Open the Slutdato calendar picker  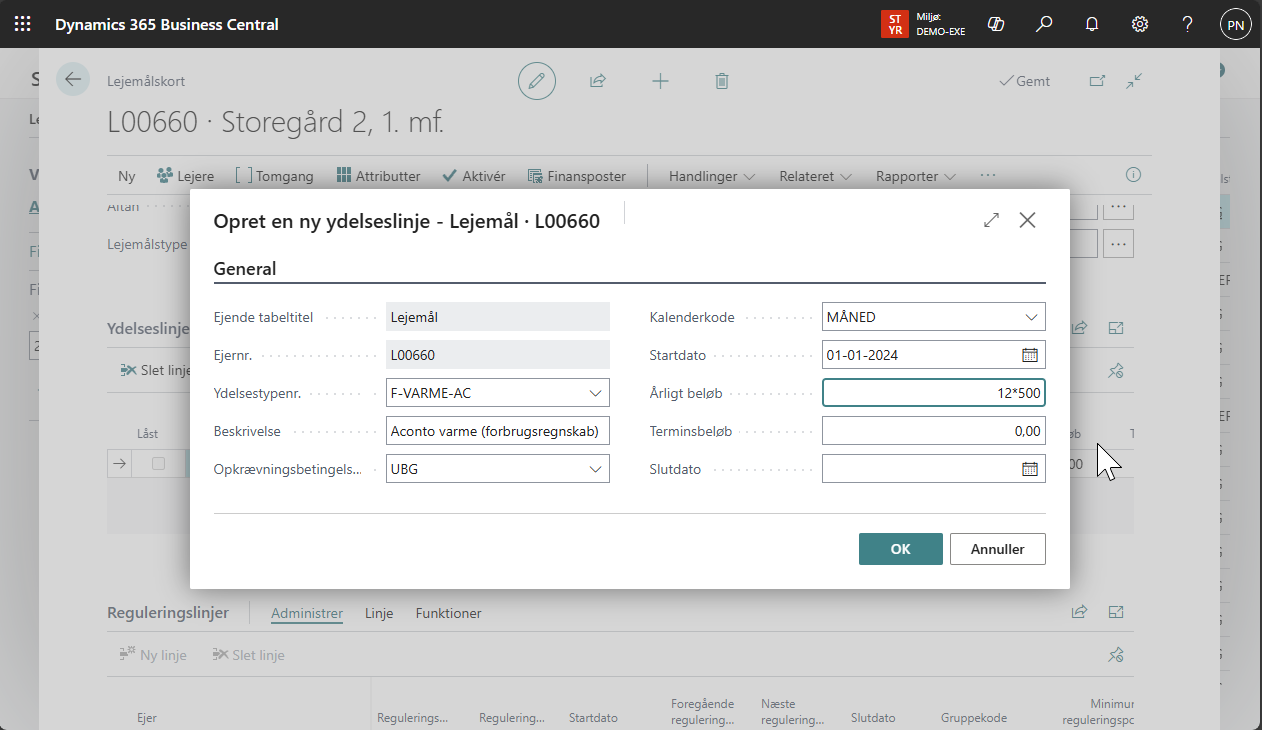tap(1029, 469)
